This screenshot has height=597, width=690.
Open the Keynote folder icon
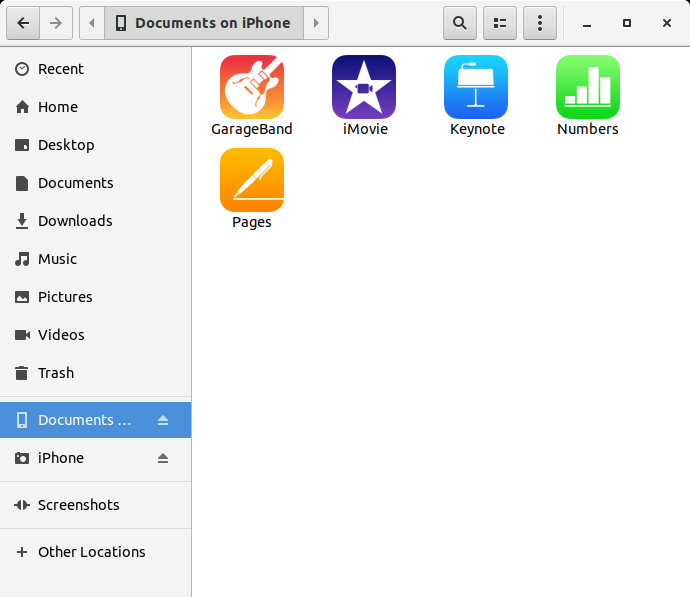point(476,87)
